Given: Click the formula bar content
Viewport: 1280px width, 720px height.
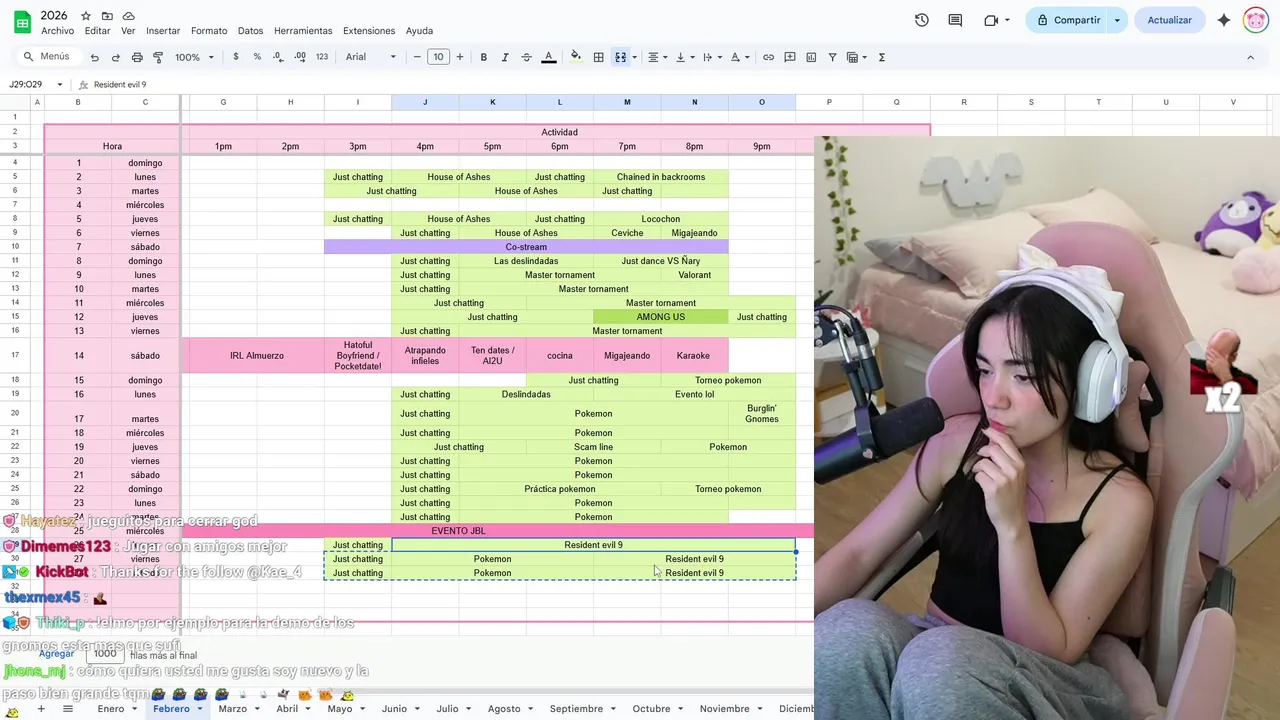Looking at the screenshot, I should 120,85.
